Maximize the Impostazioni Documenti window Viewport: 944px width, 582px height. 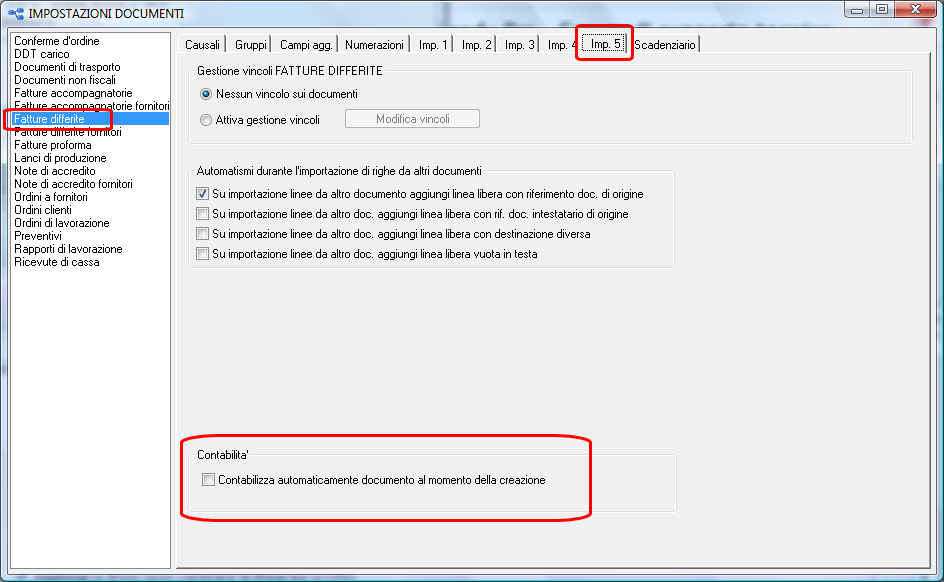tap(882, 9)
